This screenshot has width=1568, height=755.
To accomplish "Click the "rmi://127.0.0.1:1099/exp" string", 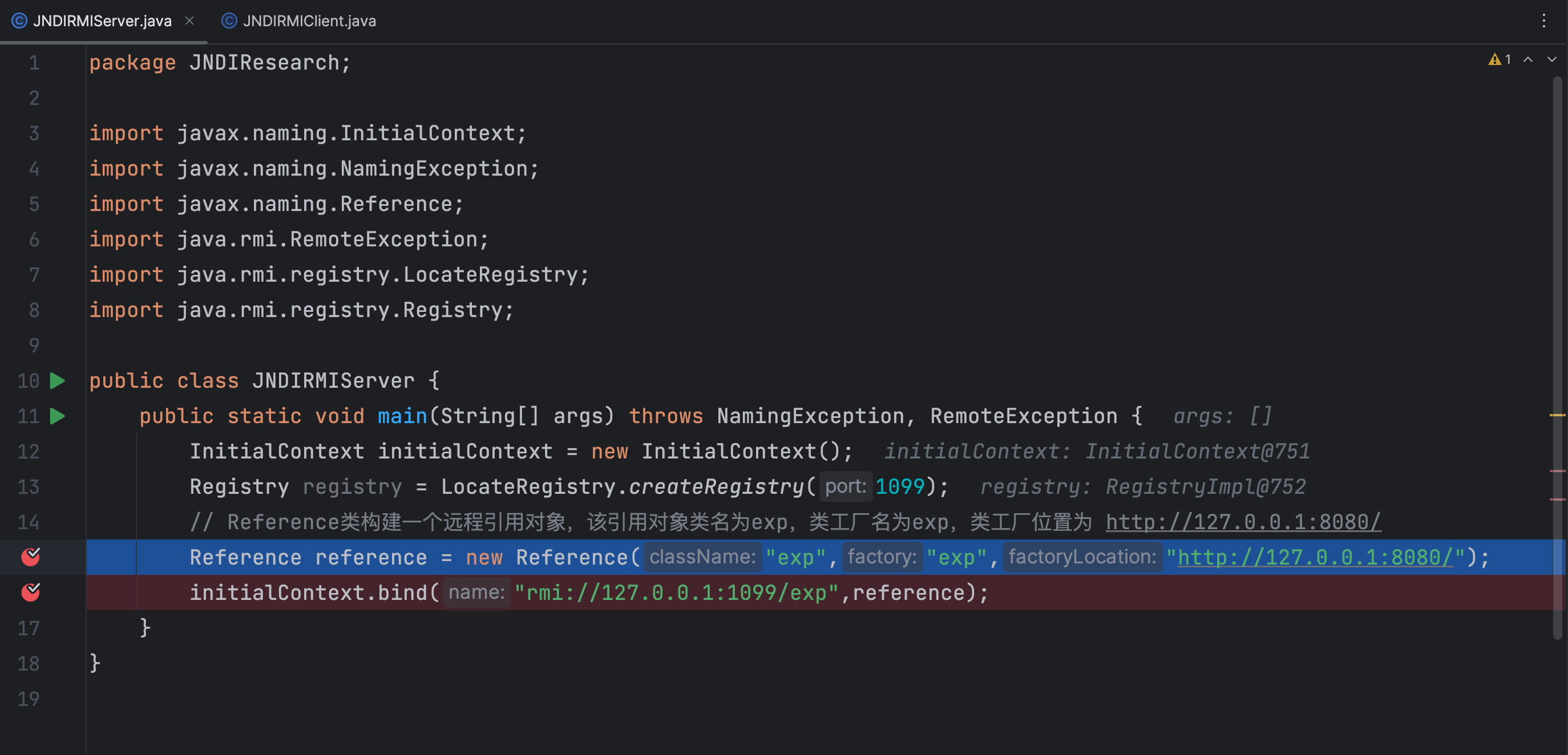I will point(677,592).
